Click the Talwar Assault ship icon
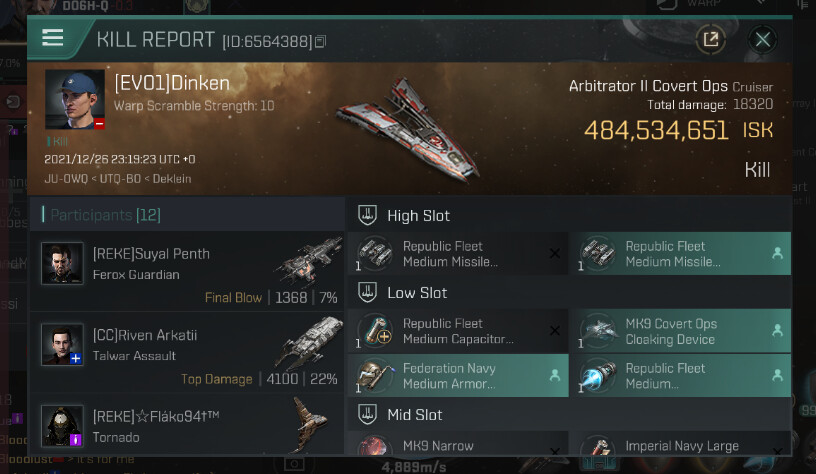 [x=308, y=341]
